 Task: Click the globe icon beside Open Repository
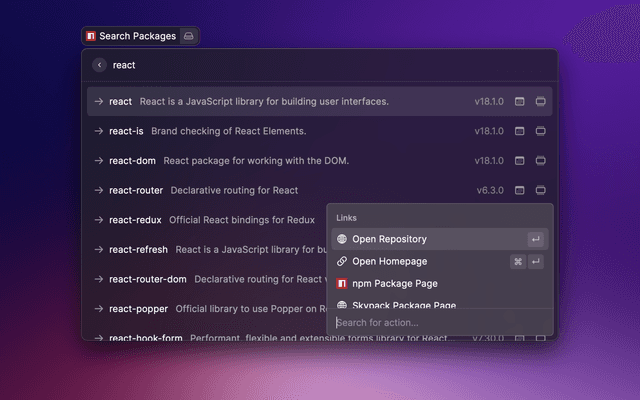pyautogui.click(x=342, y=239)
